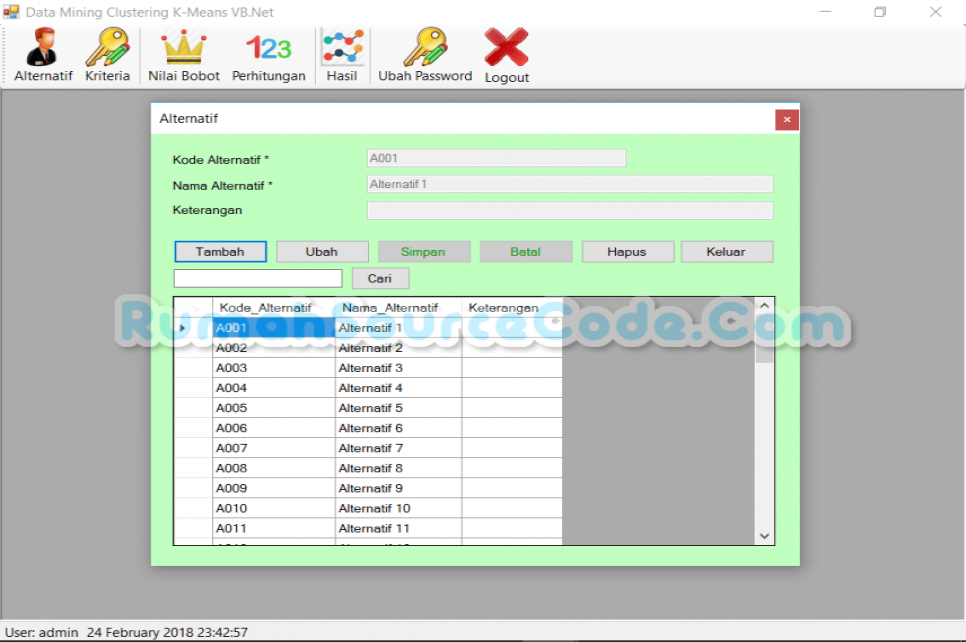Select the row with code A005
The width and height of the screenshot is (966, 642).
273,408
